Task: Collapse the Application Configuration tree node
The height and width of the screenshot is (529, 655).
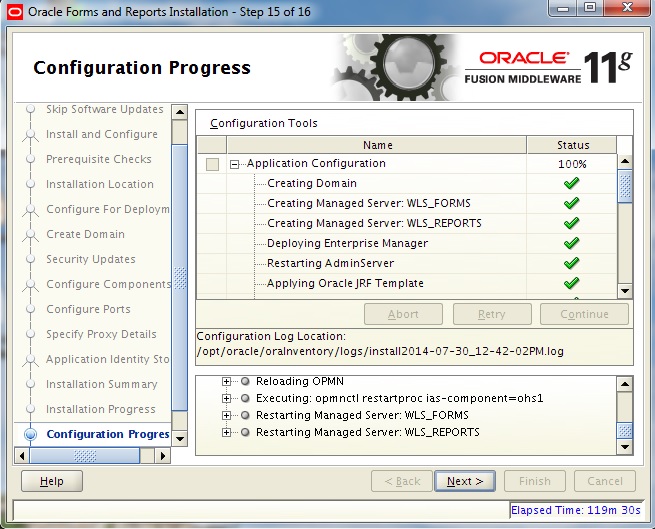Action: [x=235, y=164]
